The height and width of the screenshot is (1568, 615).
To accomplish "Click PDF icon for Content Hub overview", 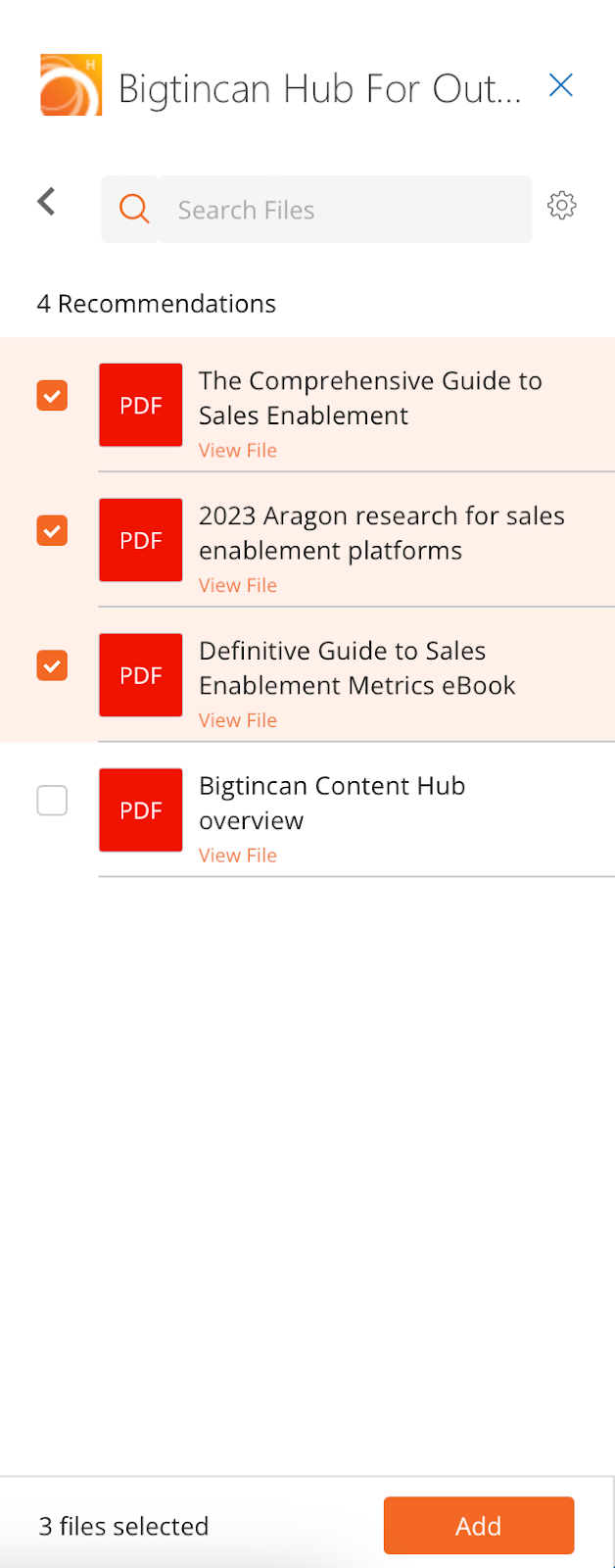I will click(x=140, y=810).
